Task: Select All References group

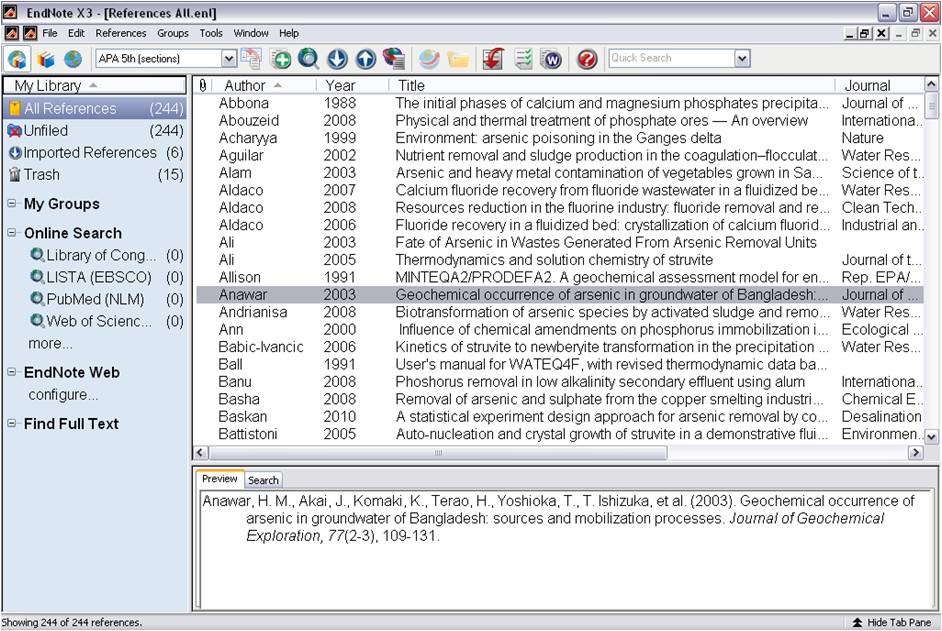Action: click(x=94, y=109)
